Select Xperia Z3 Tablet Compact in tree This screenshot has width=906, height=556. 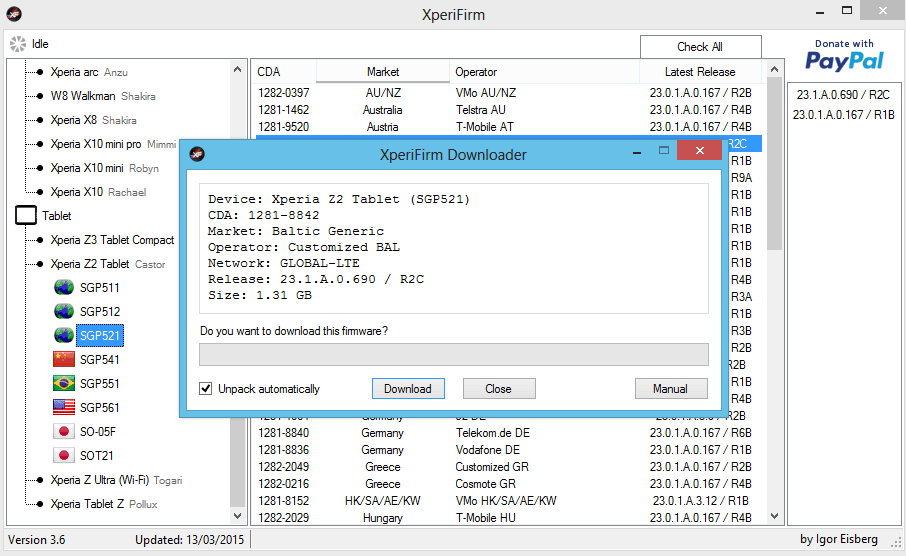[112, 240]
